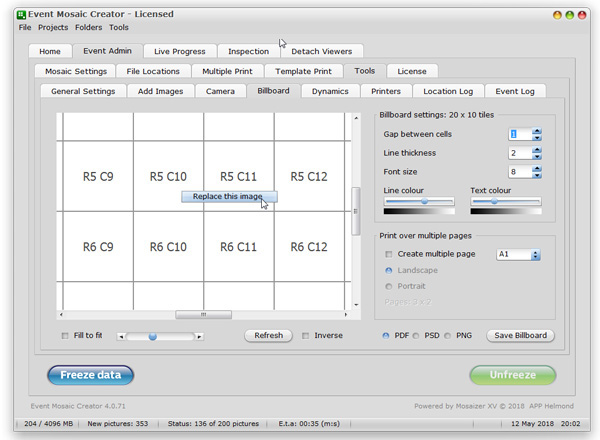Click right arrow of zoom slider
Screen dimensions: 600x440
point(199,337)
